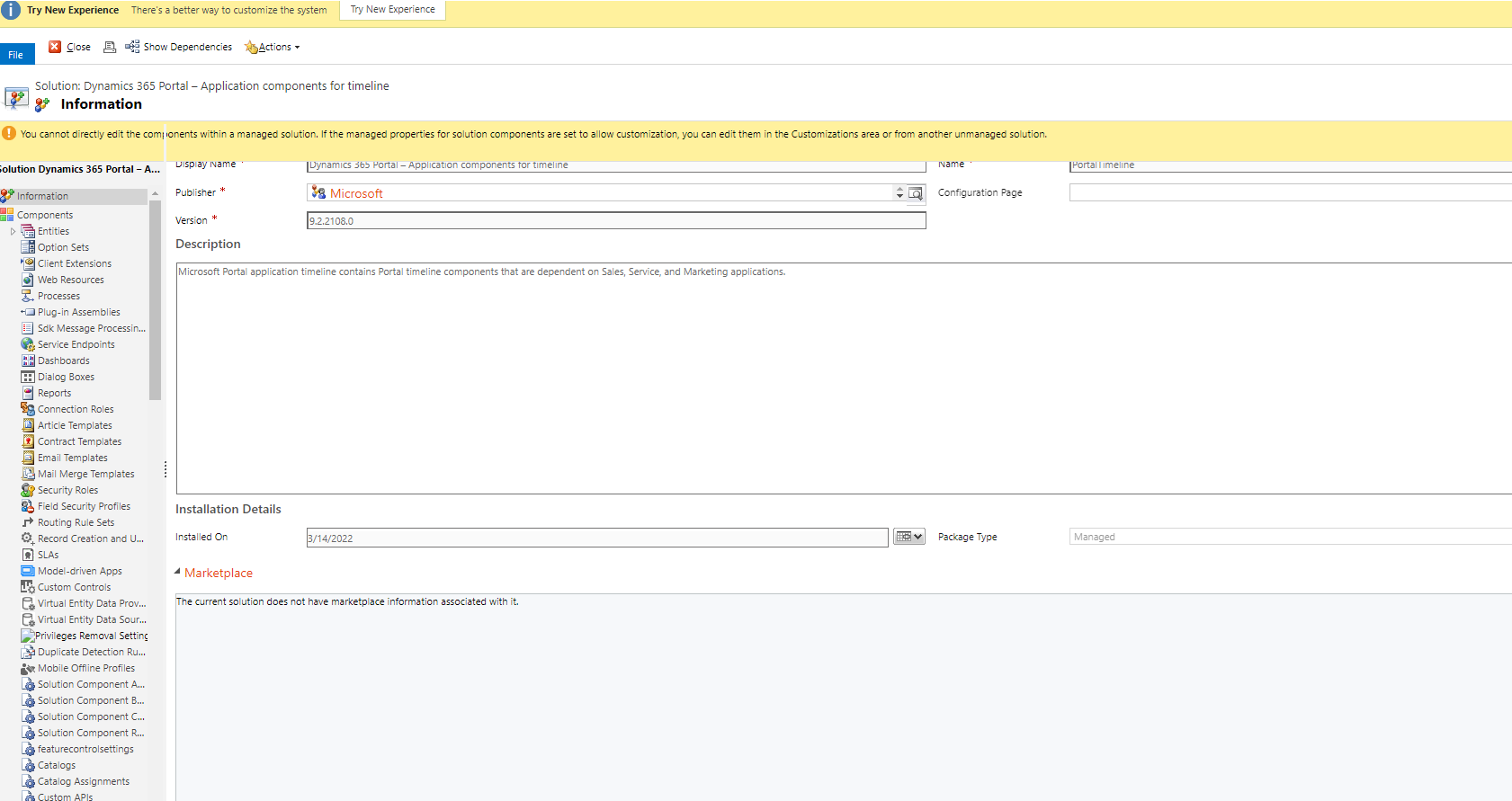Click the print preview icon beside Close
The width and height of the screenshot is (1512, 801).
coord(110,47)
